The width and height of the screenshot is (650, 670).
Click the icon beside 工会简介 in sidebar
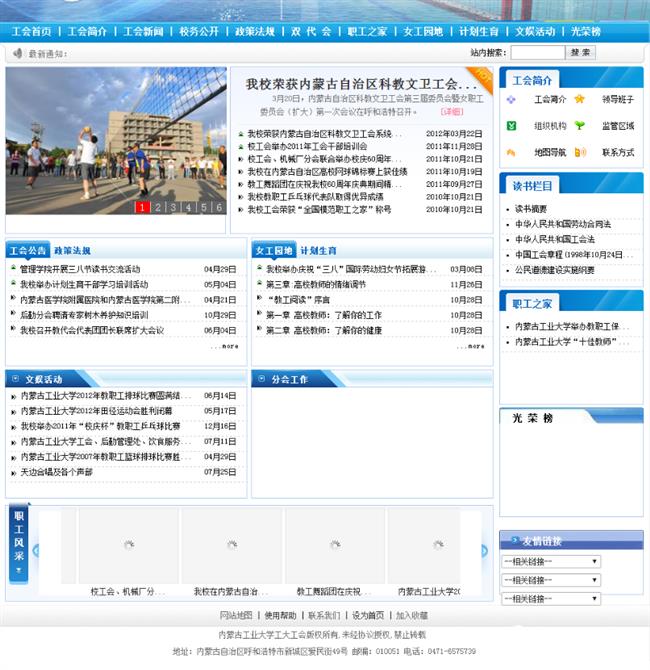[x=511, y=99]
